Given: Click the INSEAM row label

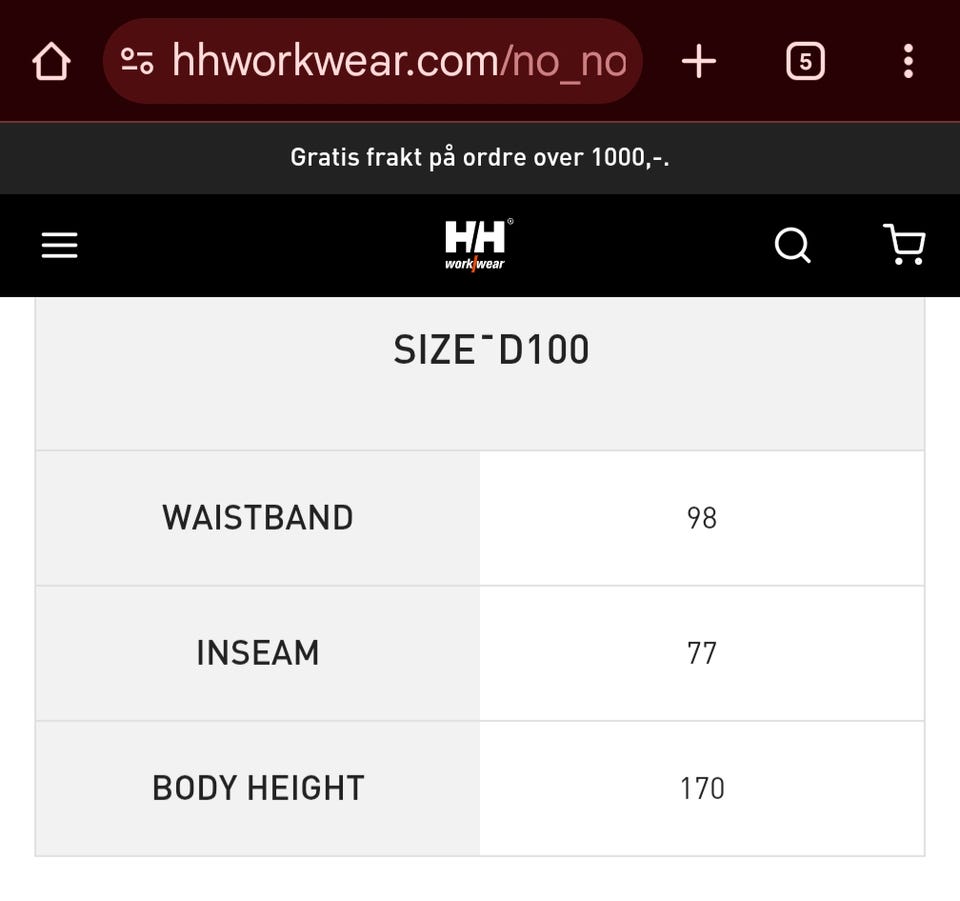Looking at the screenshot, I should pyautogui.click(x=258, y=653).
